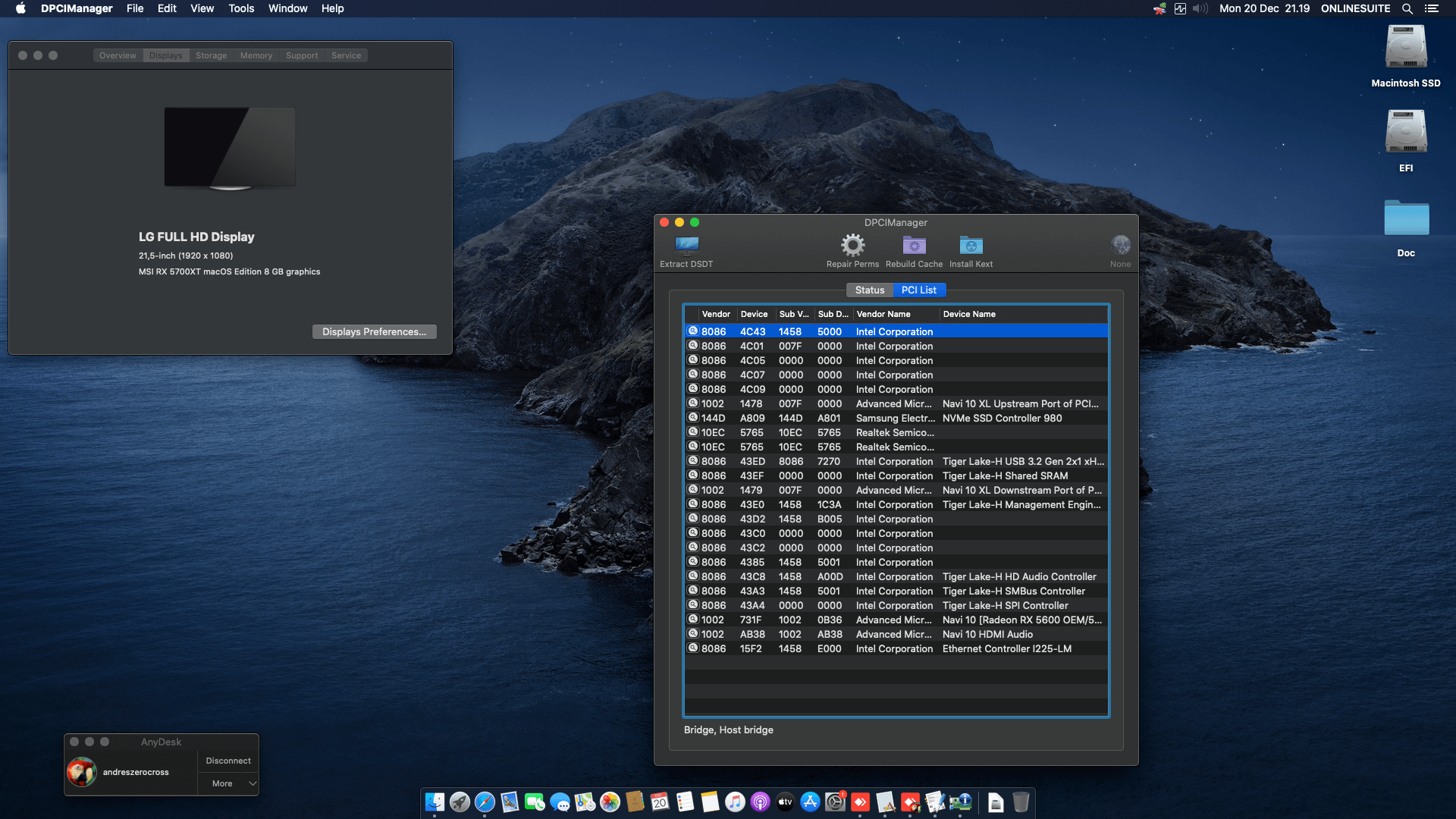Click the Rebuild Cache toolbar icon
The height and width of the screenshot is (819, 1456).
pyautogui.click(x=914, y=246)
